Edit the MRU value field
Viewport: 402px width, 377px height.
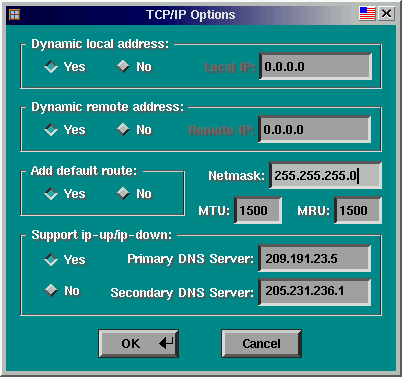click(x=358, y=210)
